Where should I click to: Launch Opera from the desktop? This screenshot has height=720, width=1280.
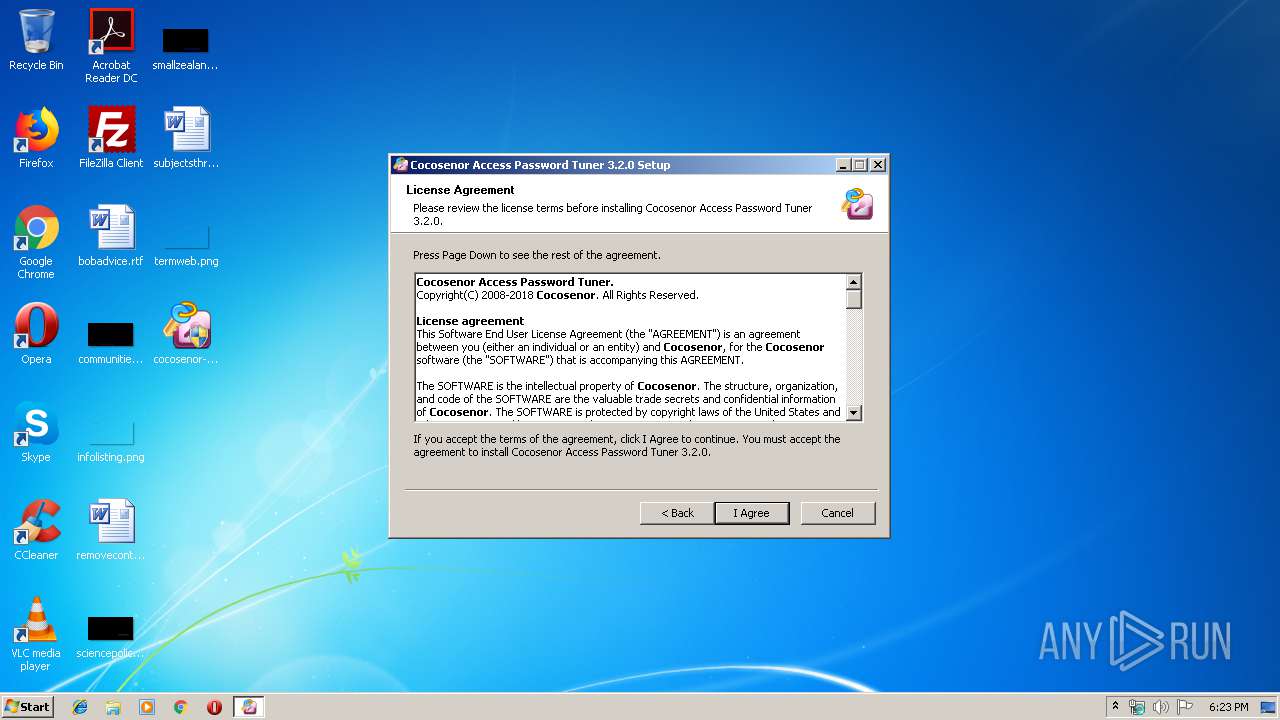point(36,334)
